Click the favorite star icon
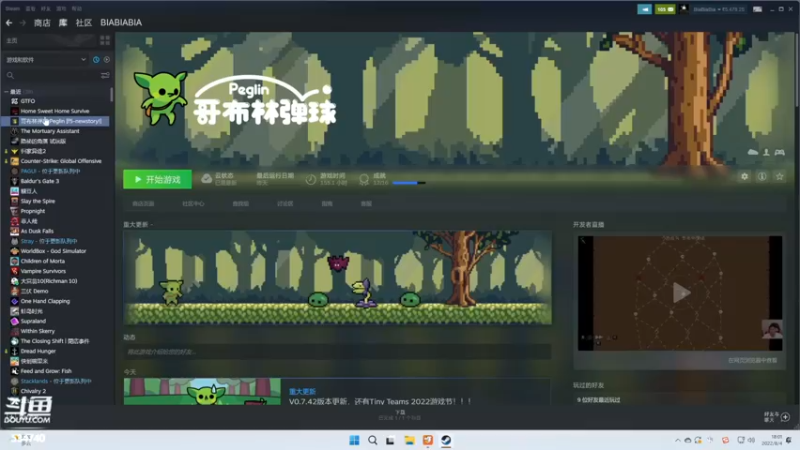Viewport: 800px width, 450px height. pyautogui.click(x=780, y=177)
